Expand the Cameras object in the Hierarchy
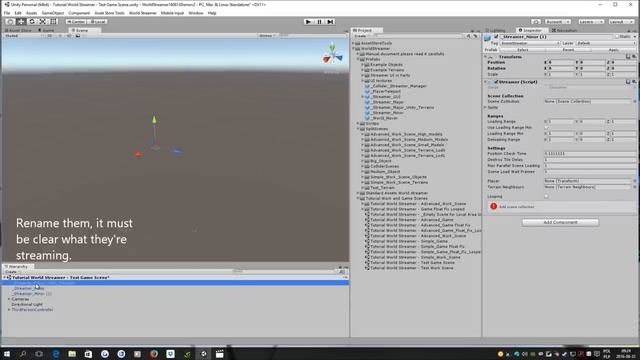The height and width of the screenshot is (360, 640). 9,299
